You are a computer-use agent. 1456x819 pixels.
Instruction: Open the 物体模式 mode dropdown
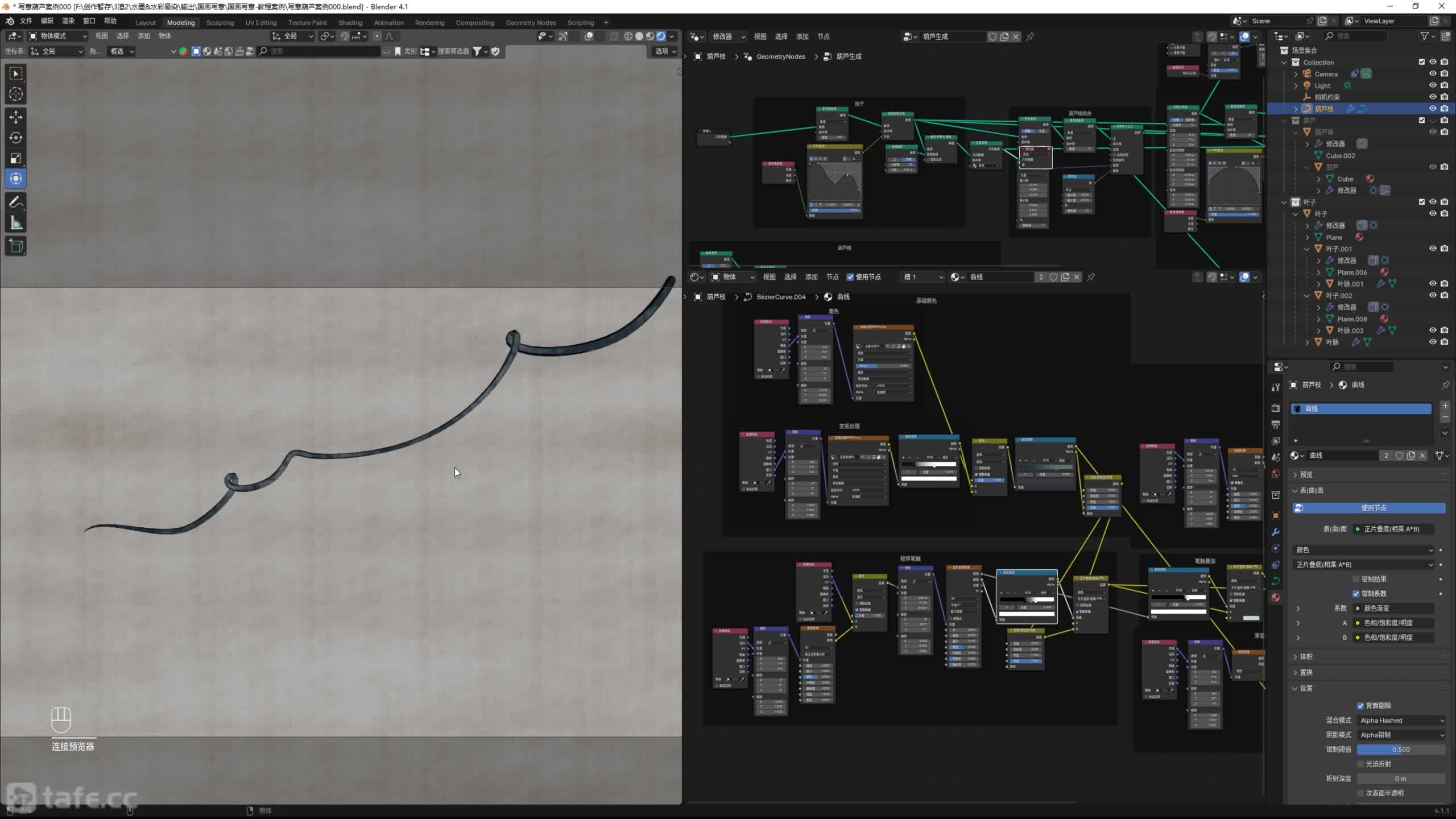[58, 36]
